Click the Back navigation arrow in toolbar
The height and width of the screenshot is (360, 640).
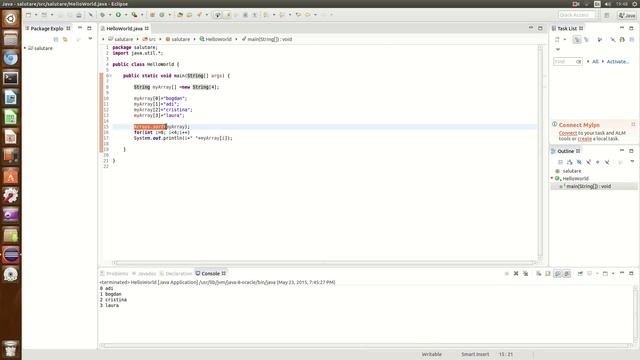[298, 15]
